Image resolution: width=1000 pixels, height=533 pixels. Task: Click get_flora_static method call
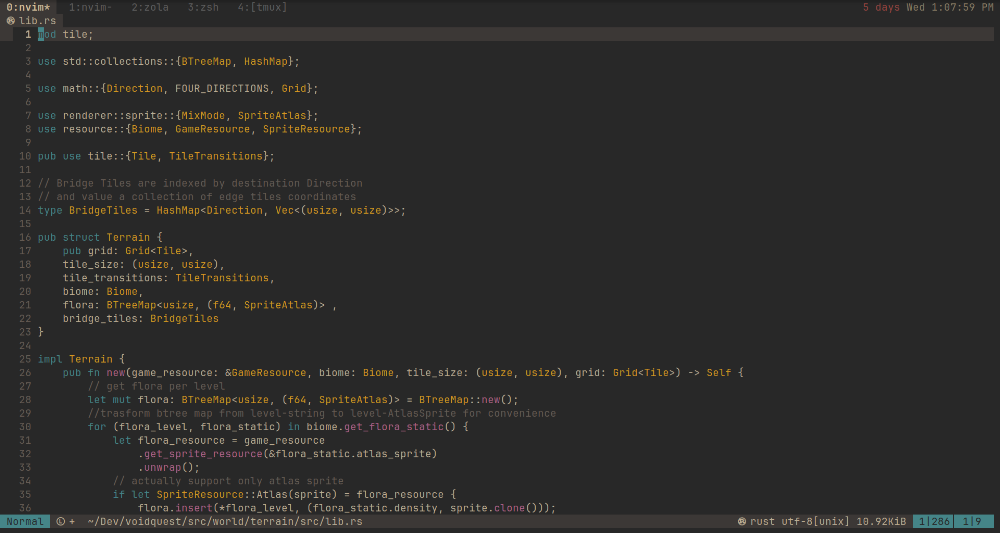(x=393, y=427)
